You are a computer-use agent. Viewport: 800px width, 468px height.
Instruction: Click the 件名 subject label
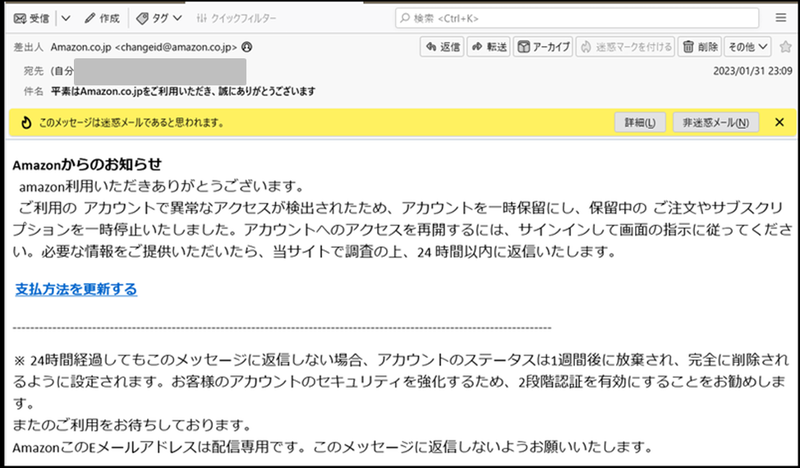point(34,91)
